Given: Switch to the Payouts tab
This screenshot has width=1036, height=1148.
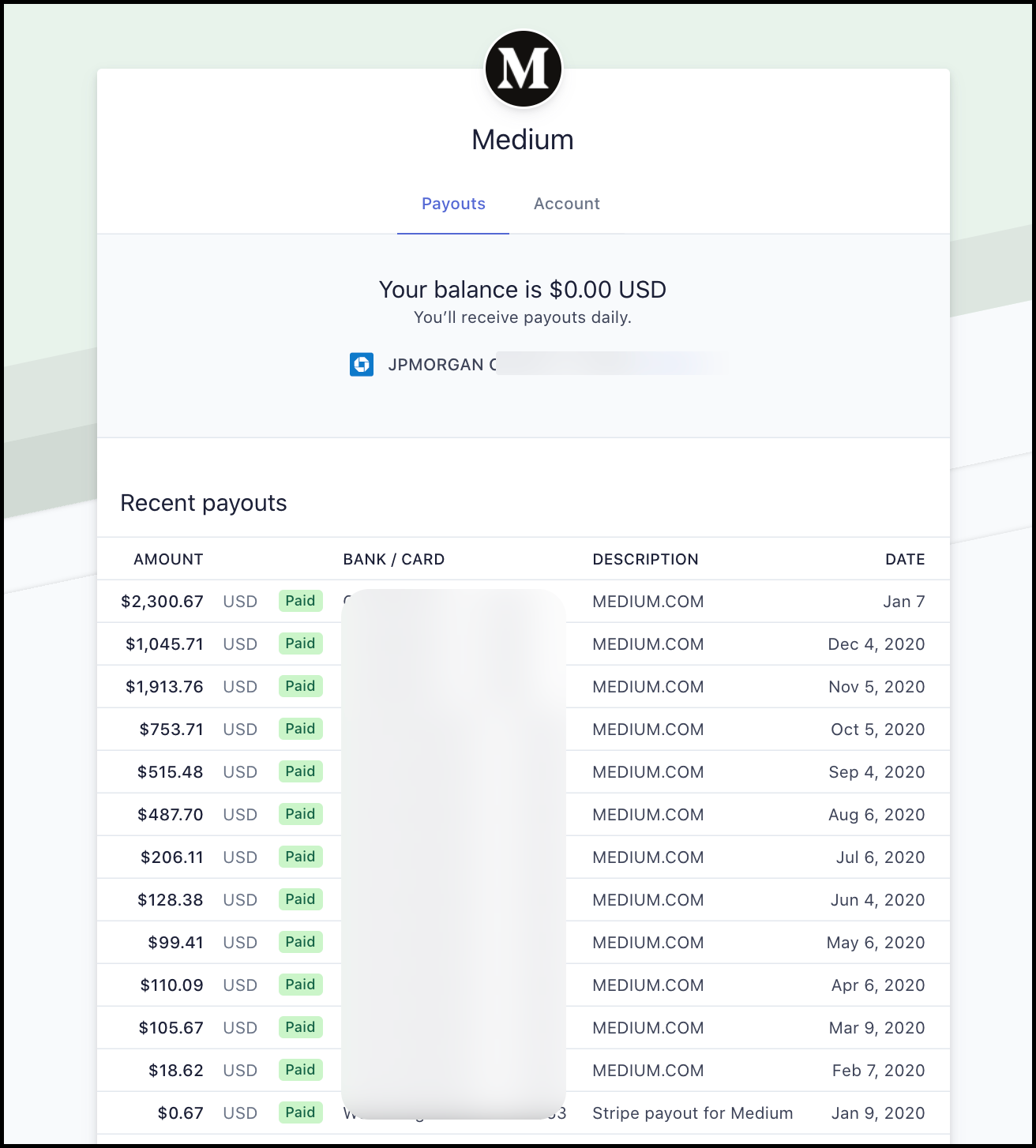Looking at the screenshot, I should click(x=453, y=204).
